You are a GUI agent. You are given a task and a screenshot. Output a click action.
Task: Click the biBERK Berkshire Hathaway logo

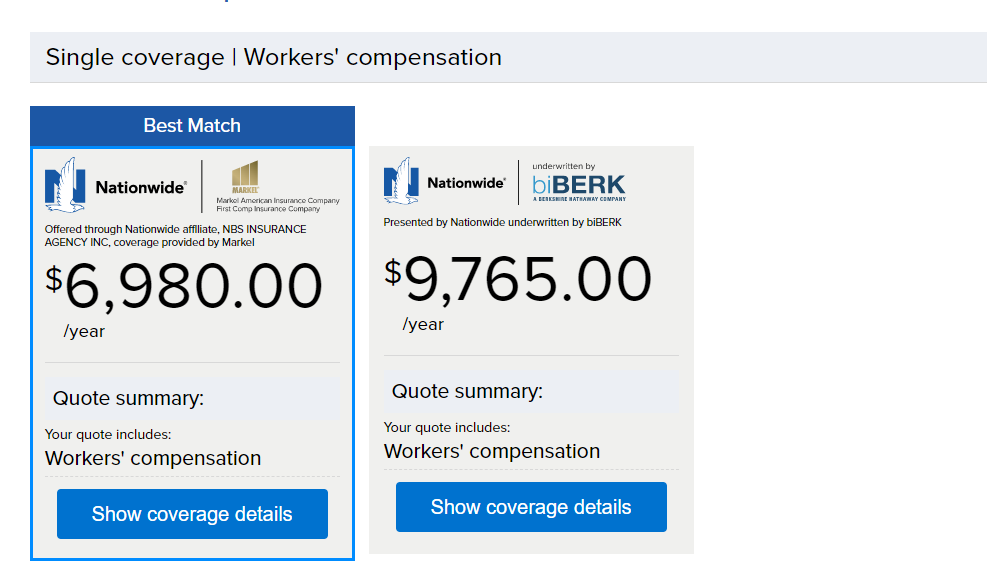pyautogui.click(x=578, y=183)
